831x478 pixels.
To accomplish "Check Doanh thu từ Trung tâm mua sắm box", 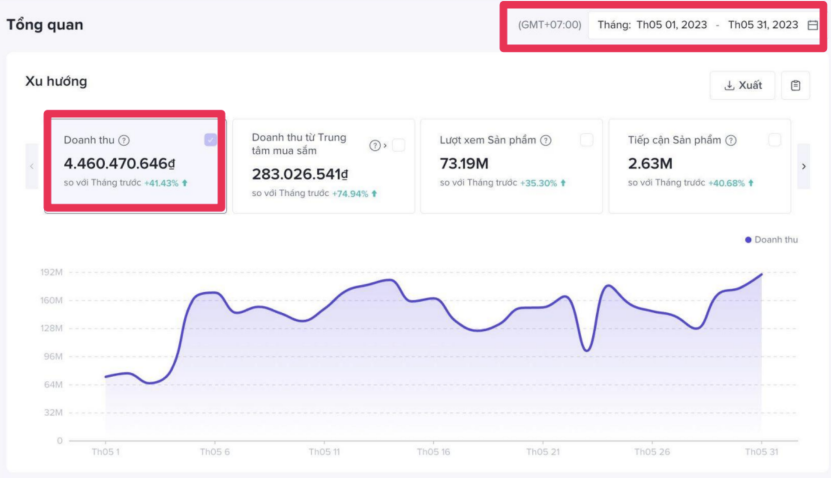I will coord(398,146).
